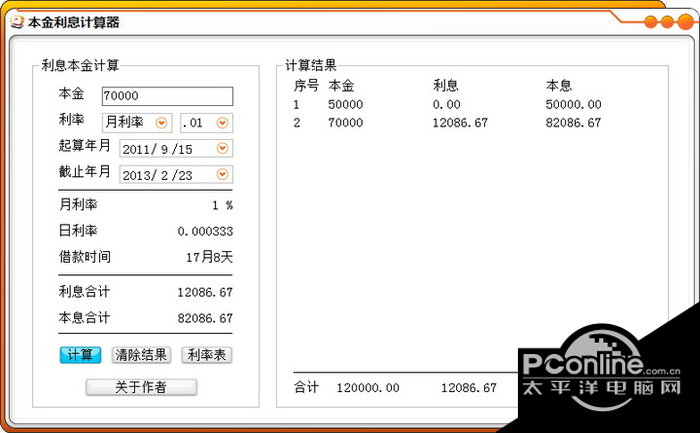
Task: Click the 本金 column header in results
Action: pos(341,86)
